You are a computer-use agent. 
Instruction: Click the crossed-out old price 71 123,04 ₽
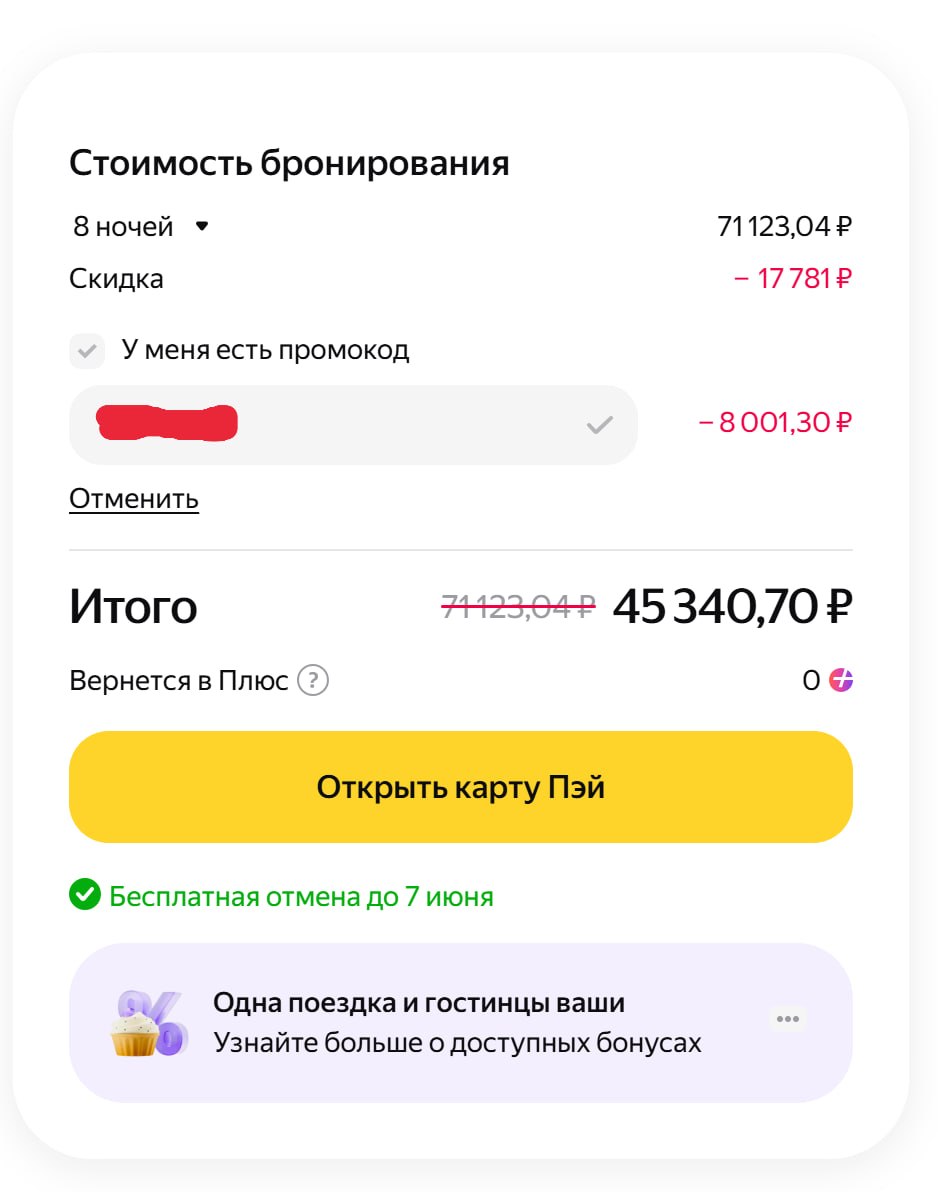[518, 606]
